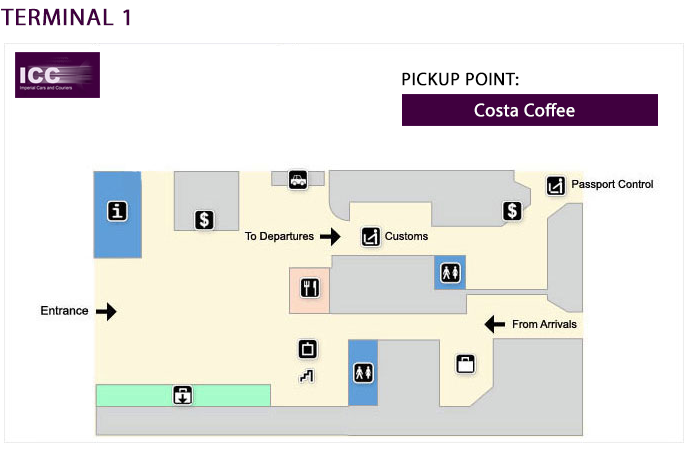This screenshot has height=452, width=694.
Task: Click the stairs icon
Action: coord(307,376)
